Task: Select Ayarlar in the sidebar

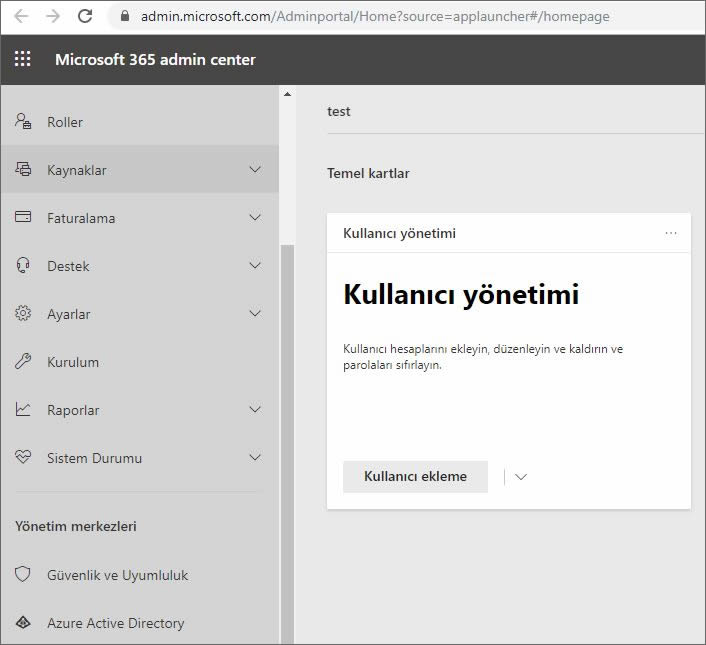Action: pyautogui.click(x=140, y=314)
